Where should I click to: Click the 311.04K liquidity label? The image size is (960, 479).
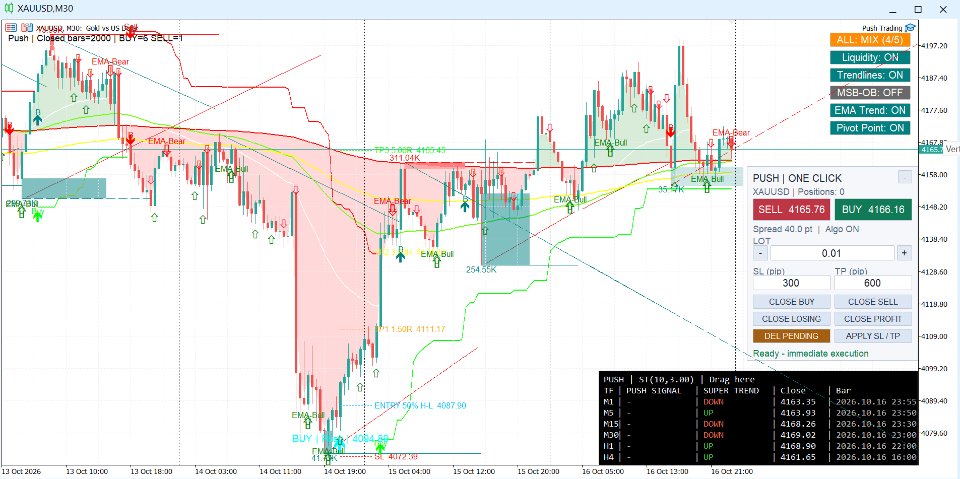pyautogui.click(x=404, y=158)
